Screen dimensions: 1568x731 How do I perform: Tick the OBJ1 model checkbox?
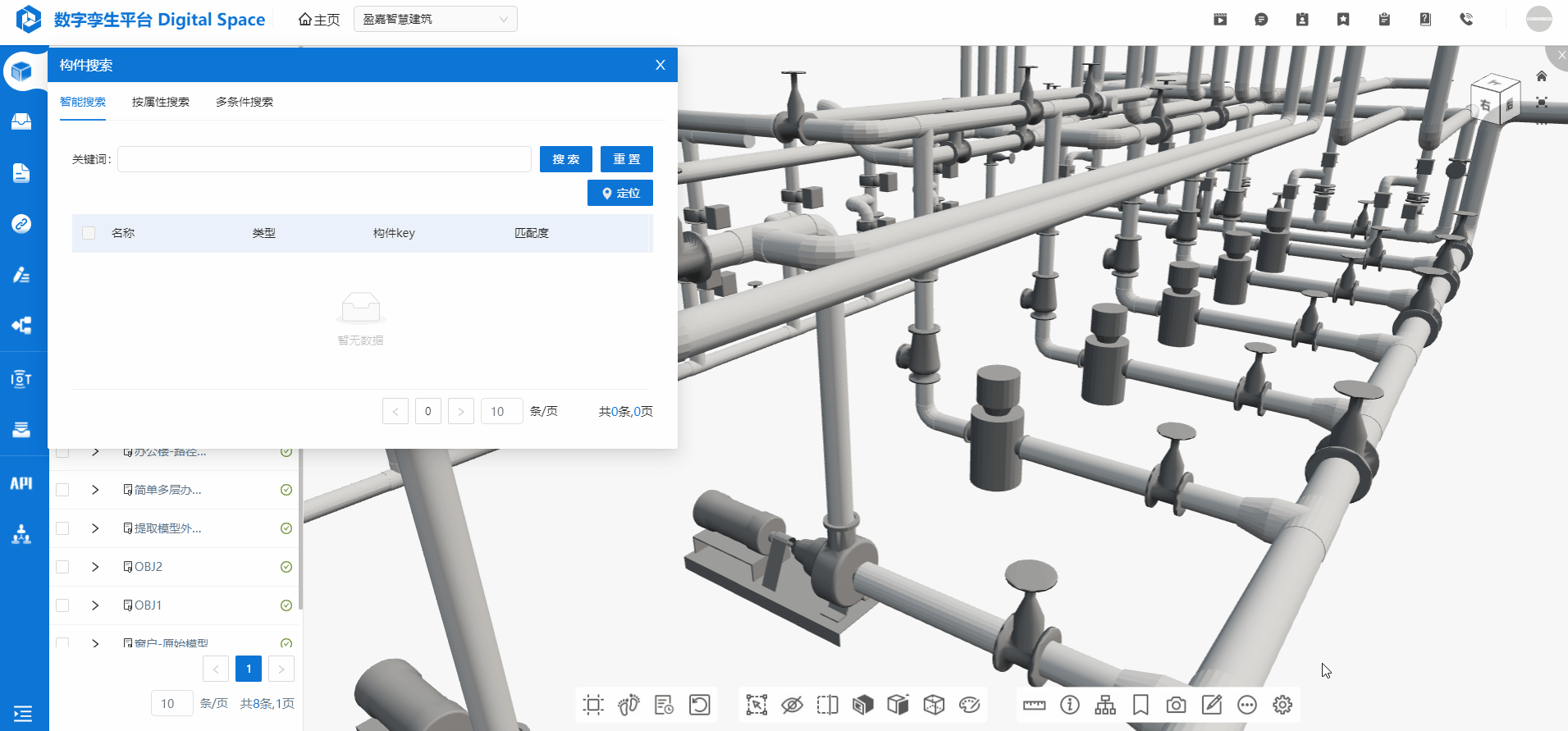click(x=62, y=605)
